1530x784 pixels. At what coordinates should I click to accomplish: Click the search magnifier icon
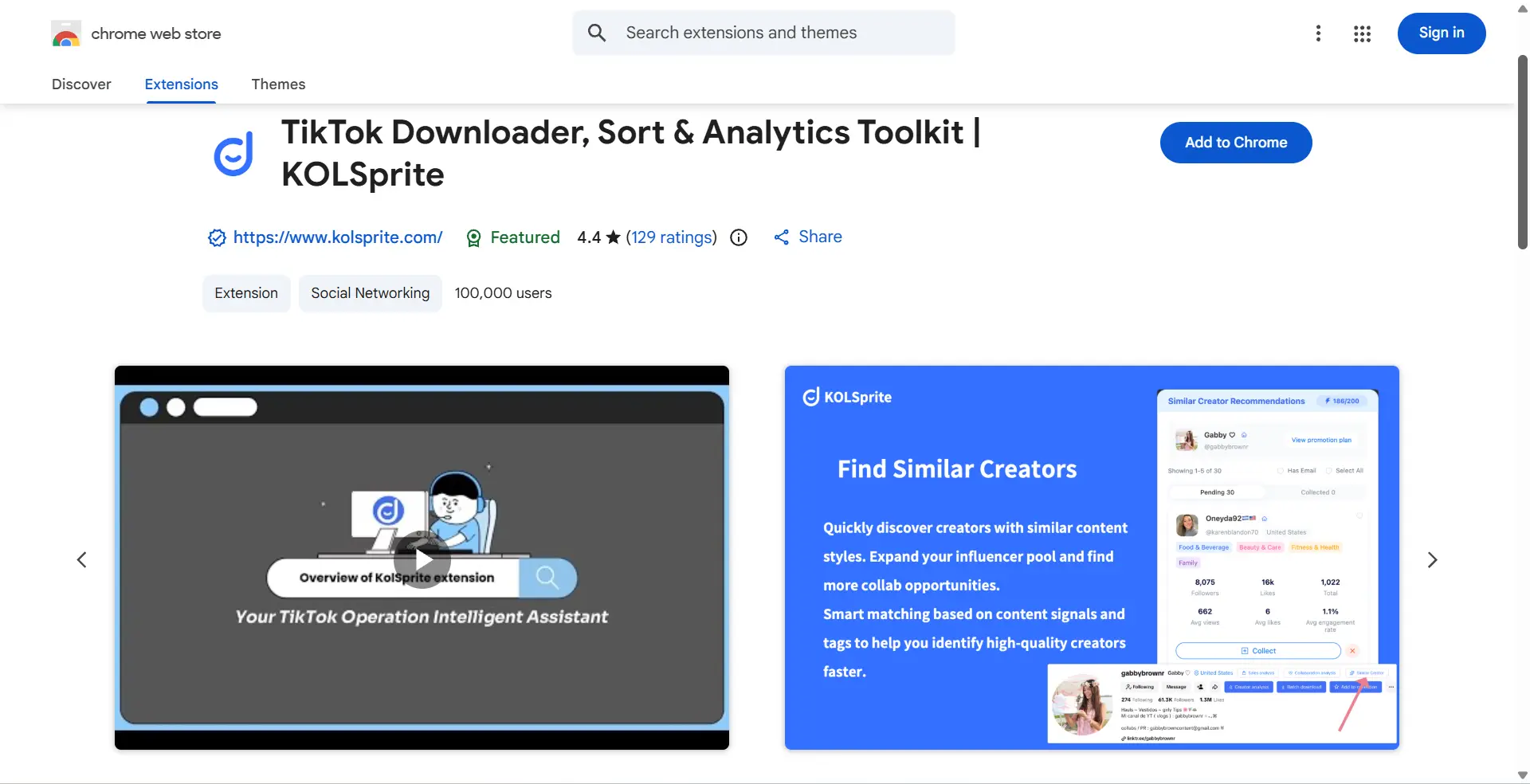(x=597, y=33)
